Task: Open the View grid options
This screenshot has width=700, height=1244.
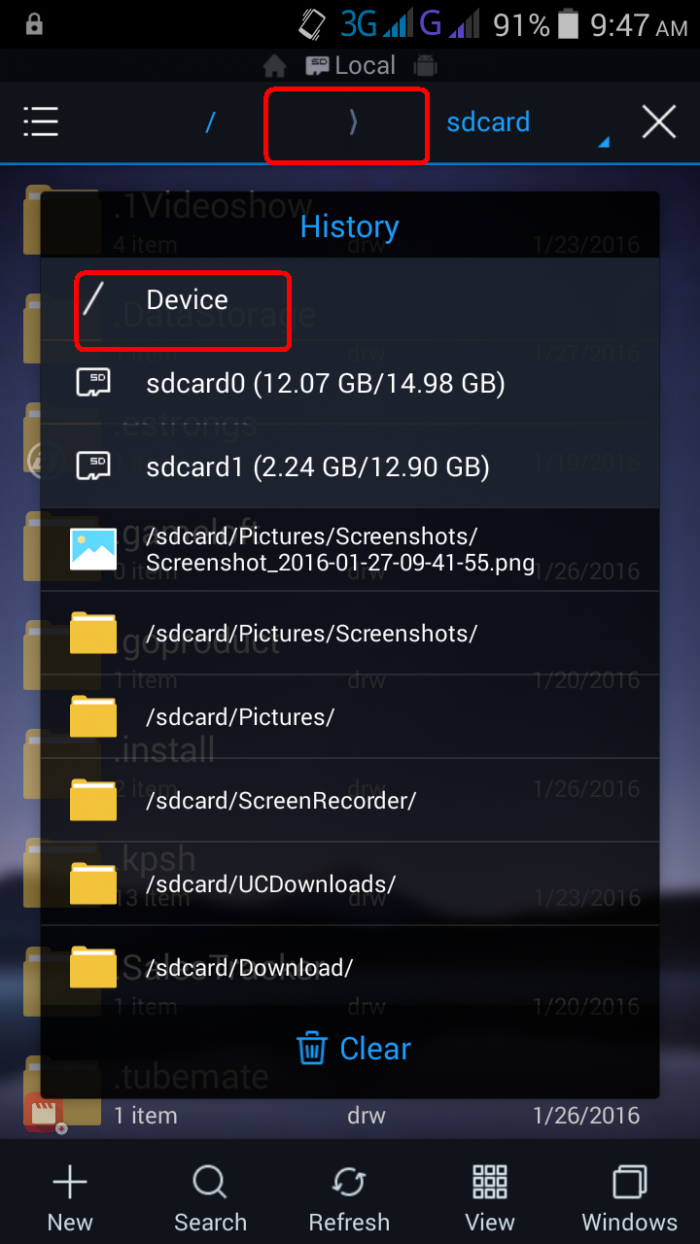Action: 490,1184
